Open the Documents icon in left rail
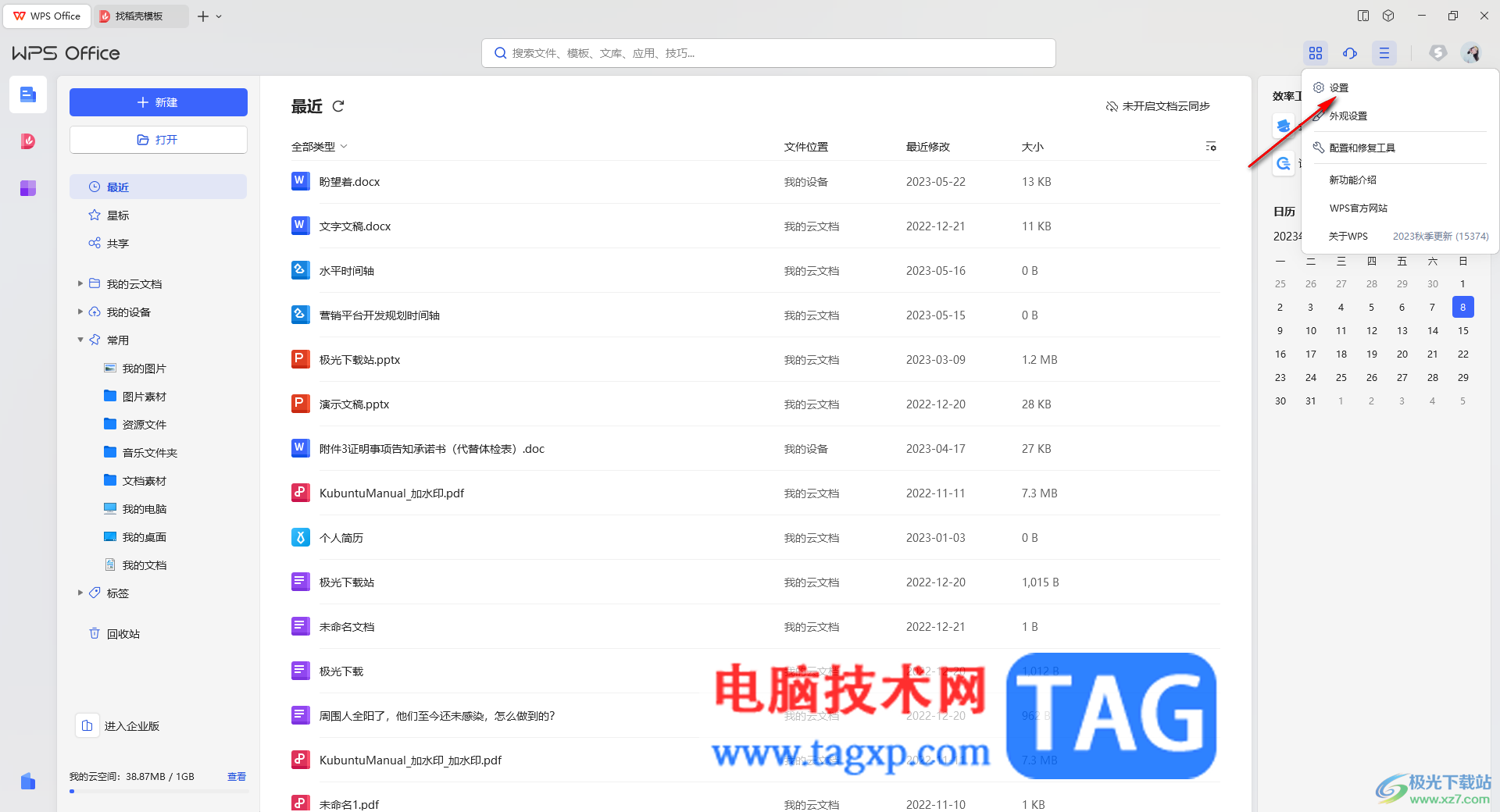This screenshot has width=1500, height=812. click(28, 94)
